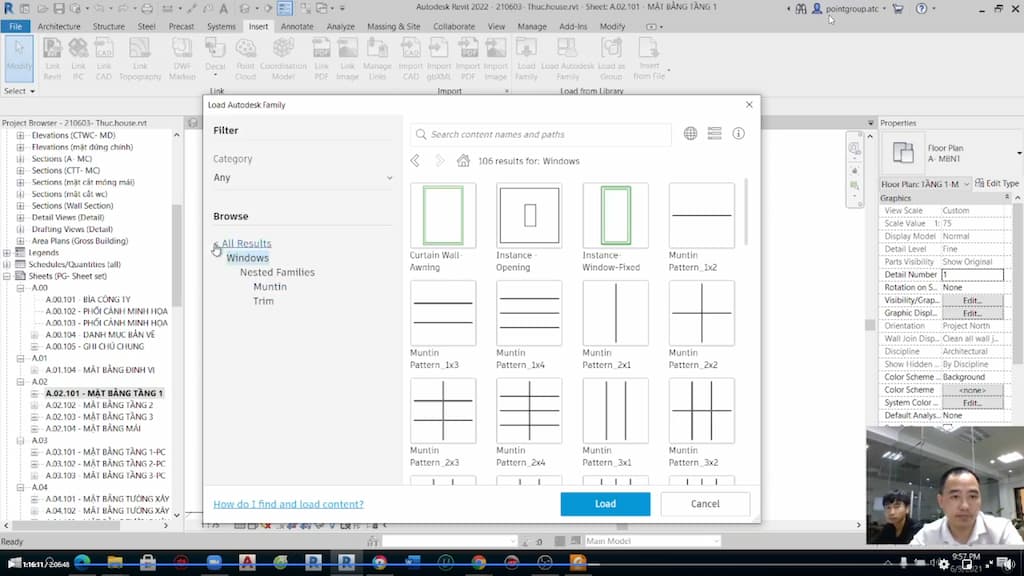The height and width of the screenshot is (576, 1024).
Task: Select the Muntin Pattern_2x2 thumbnail
Action: click(x=702, y=313)
